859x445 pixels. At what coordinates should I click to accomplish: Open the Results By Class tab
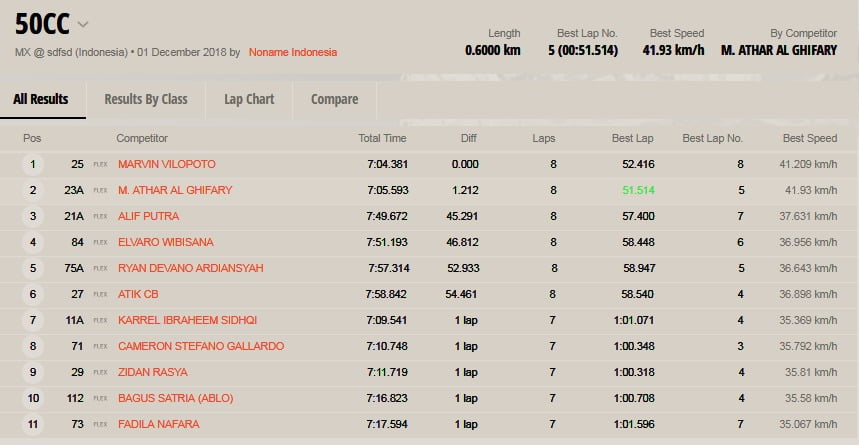pos(146,99)
